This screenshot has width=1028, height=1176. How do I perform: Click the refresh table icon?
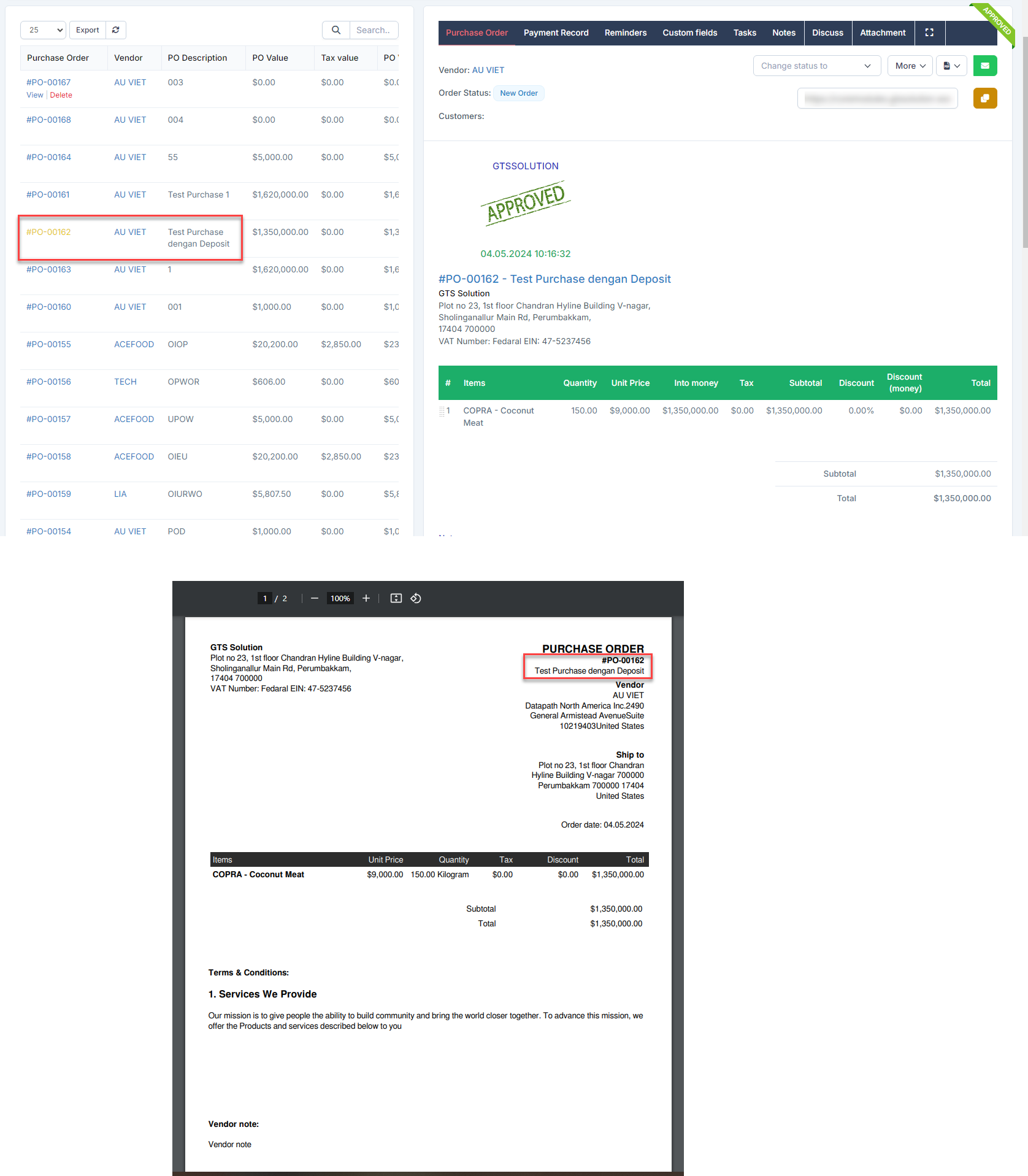115,30
